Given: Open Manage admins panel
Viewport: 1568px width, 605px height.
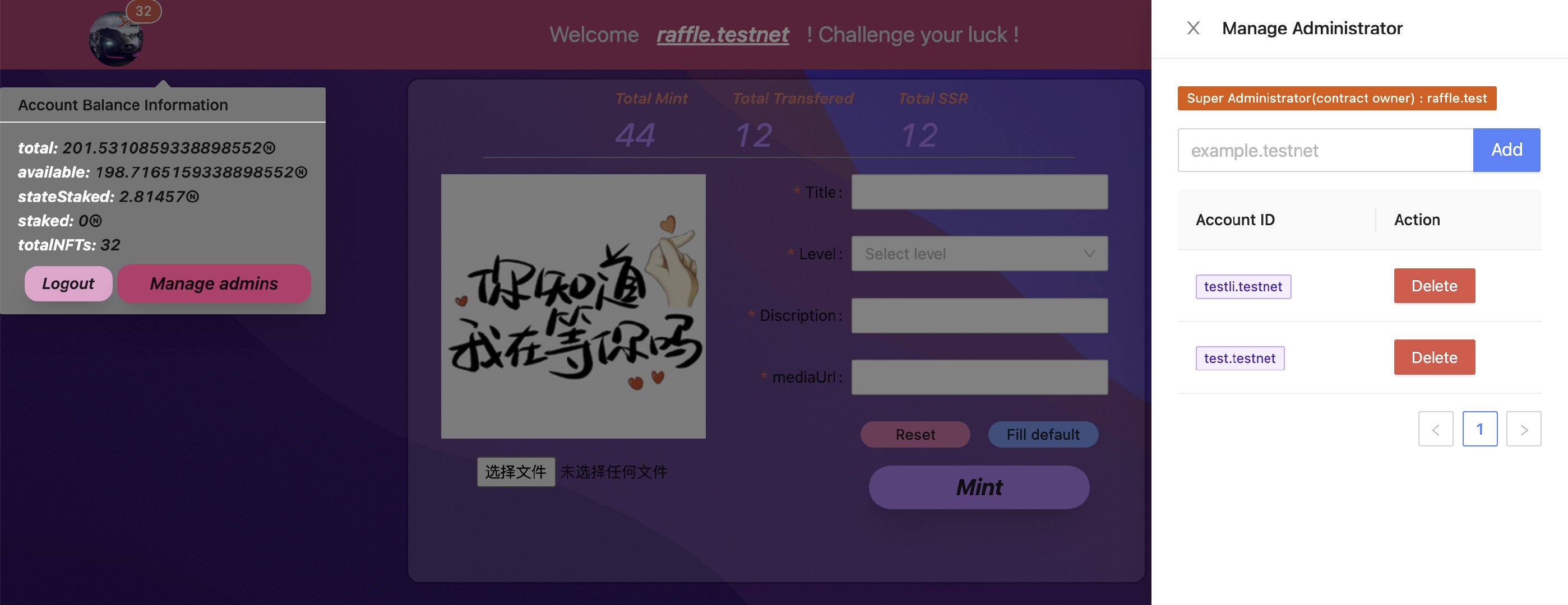Looking at the screenshot, I should tap(214, 284).
